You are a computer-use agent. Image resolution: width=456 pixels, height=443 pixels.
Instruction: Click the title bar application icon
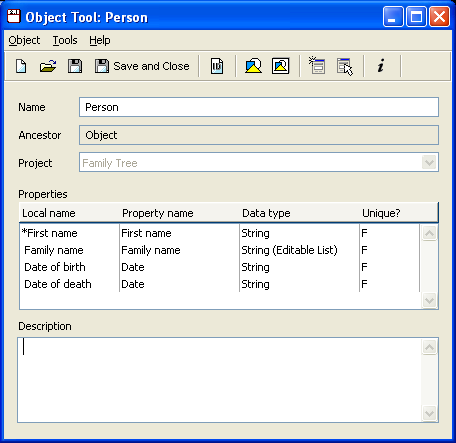click(14, 16)
